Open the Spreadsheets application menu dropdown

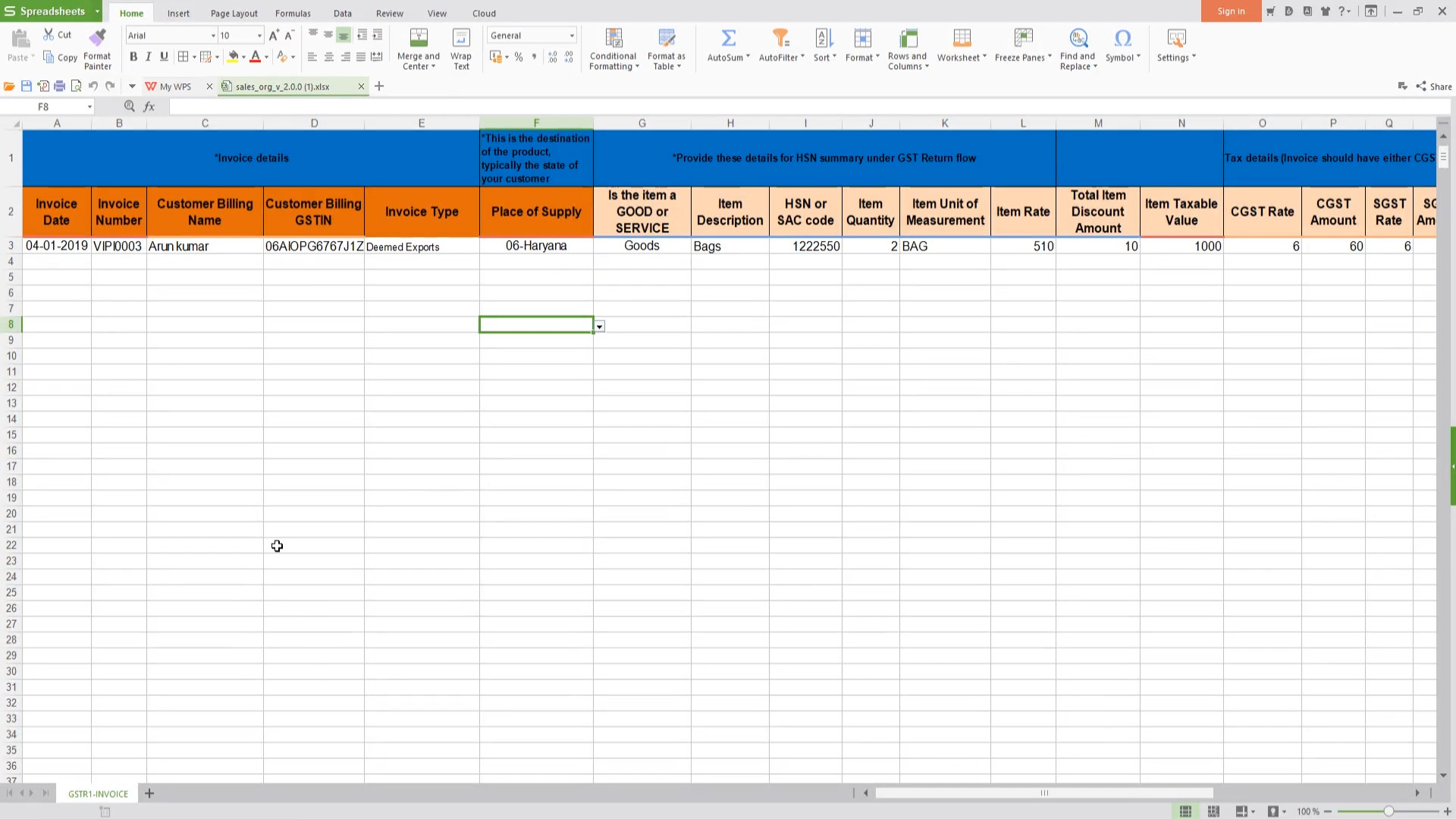97,11
